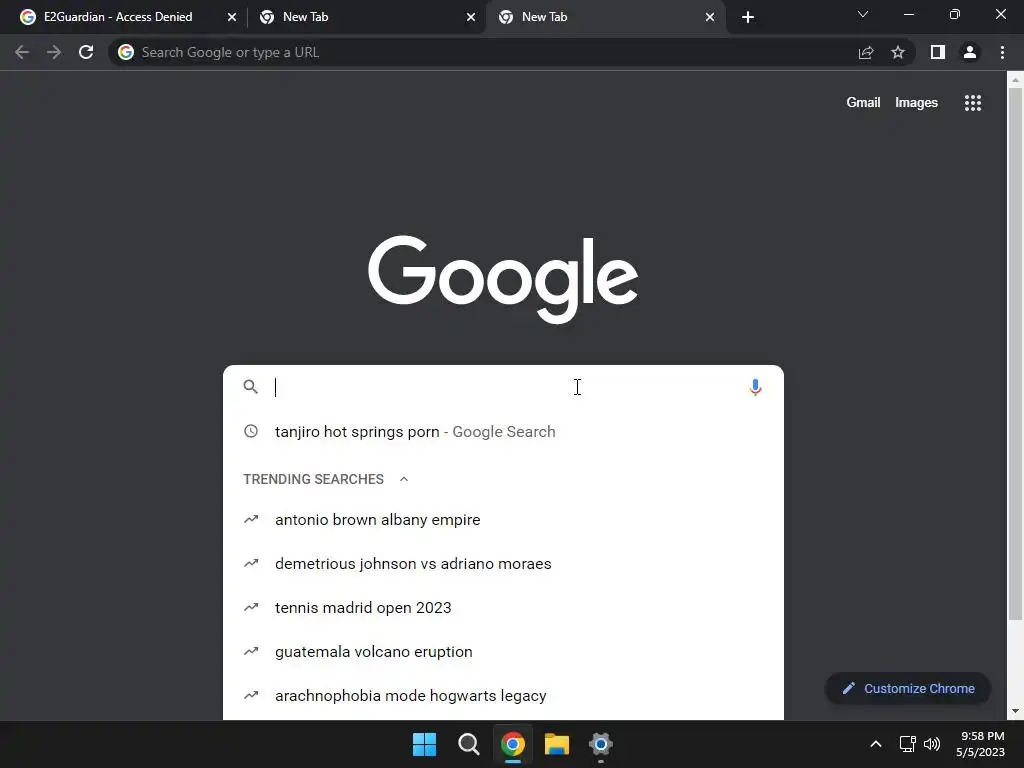Close the active New Tab tab
Viewport: 1024px width, 768px height.
tap(710, 17)
